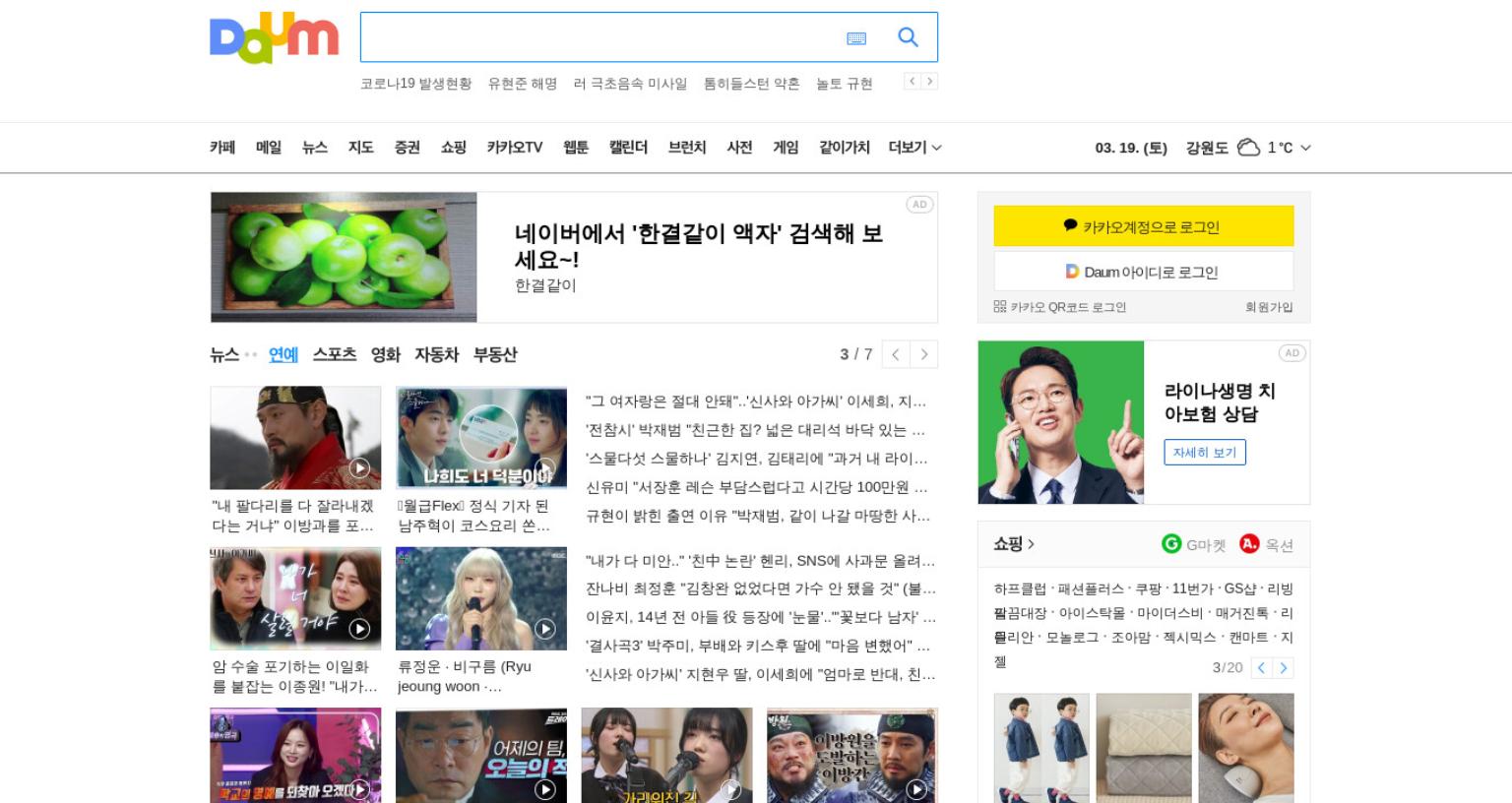Screen dimensions: 1512x803
Task: Open the 캘린더 menu item
Action: coord(628,148)
